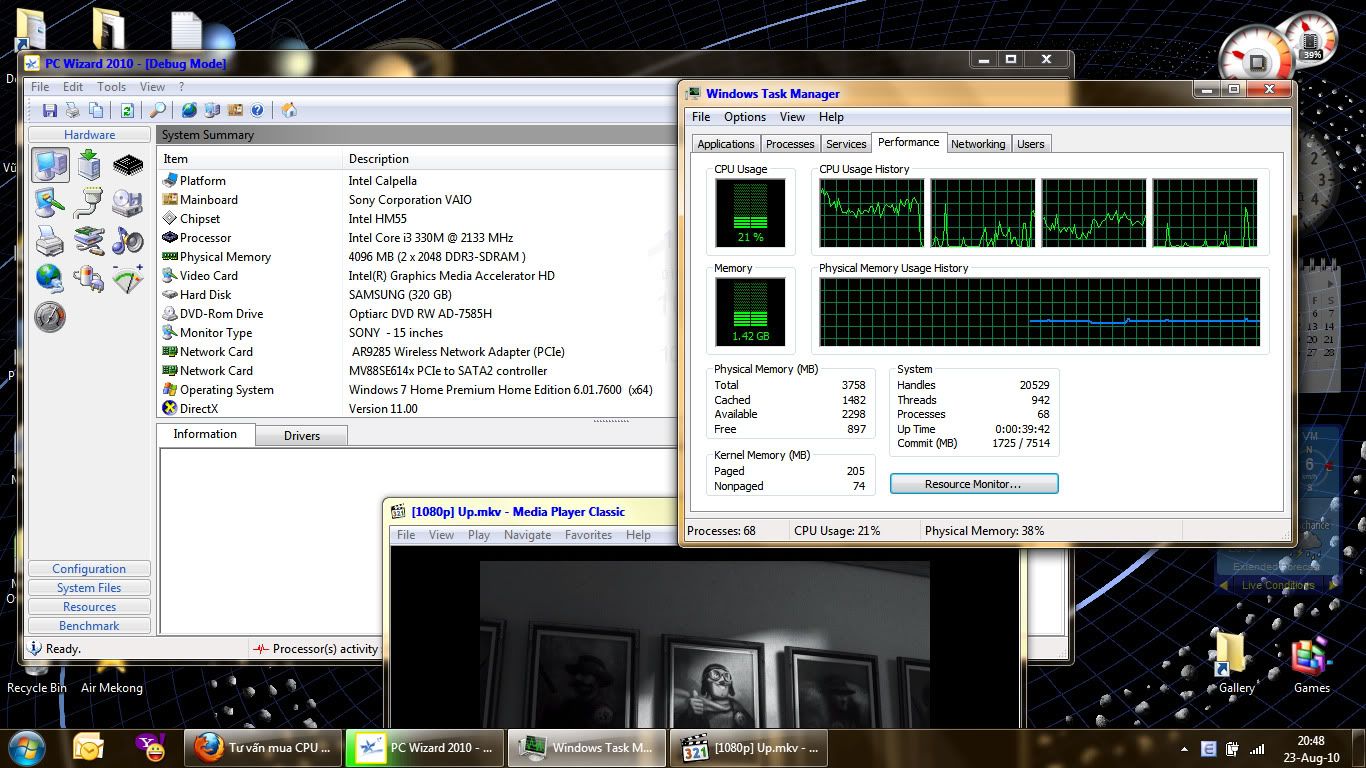Image resolution: width=1366 pixels, height=768 pixels.
Task: Click the Save icon in PC Wizard toolbar
Action: (50, 110)
